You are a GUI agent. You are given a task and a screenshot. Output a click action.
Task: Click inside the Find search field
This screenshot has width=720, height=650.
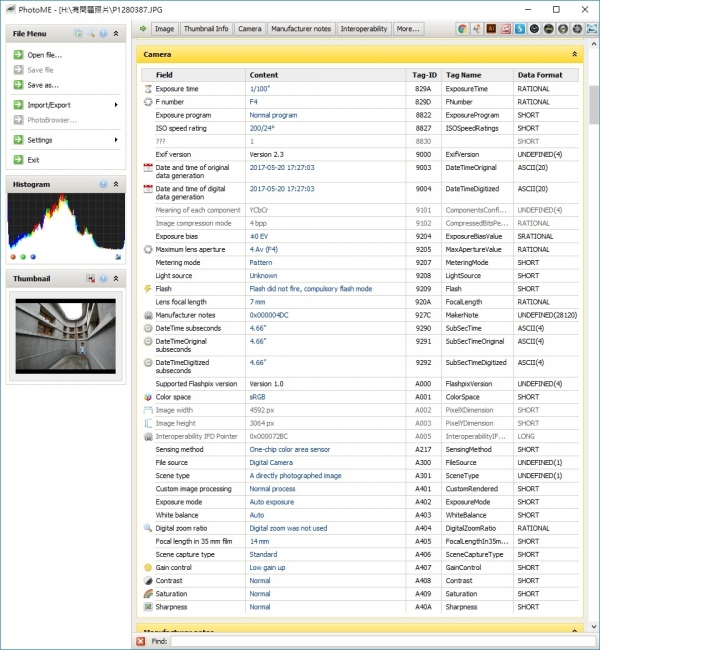tap(380, 641)
